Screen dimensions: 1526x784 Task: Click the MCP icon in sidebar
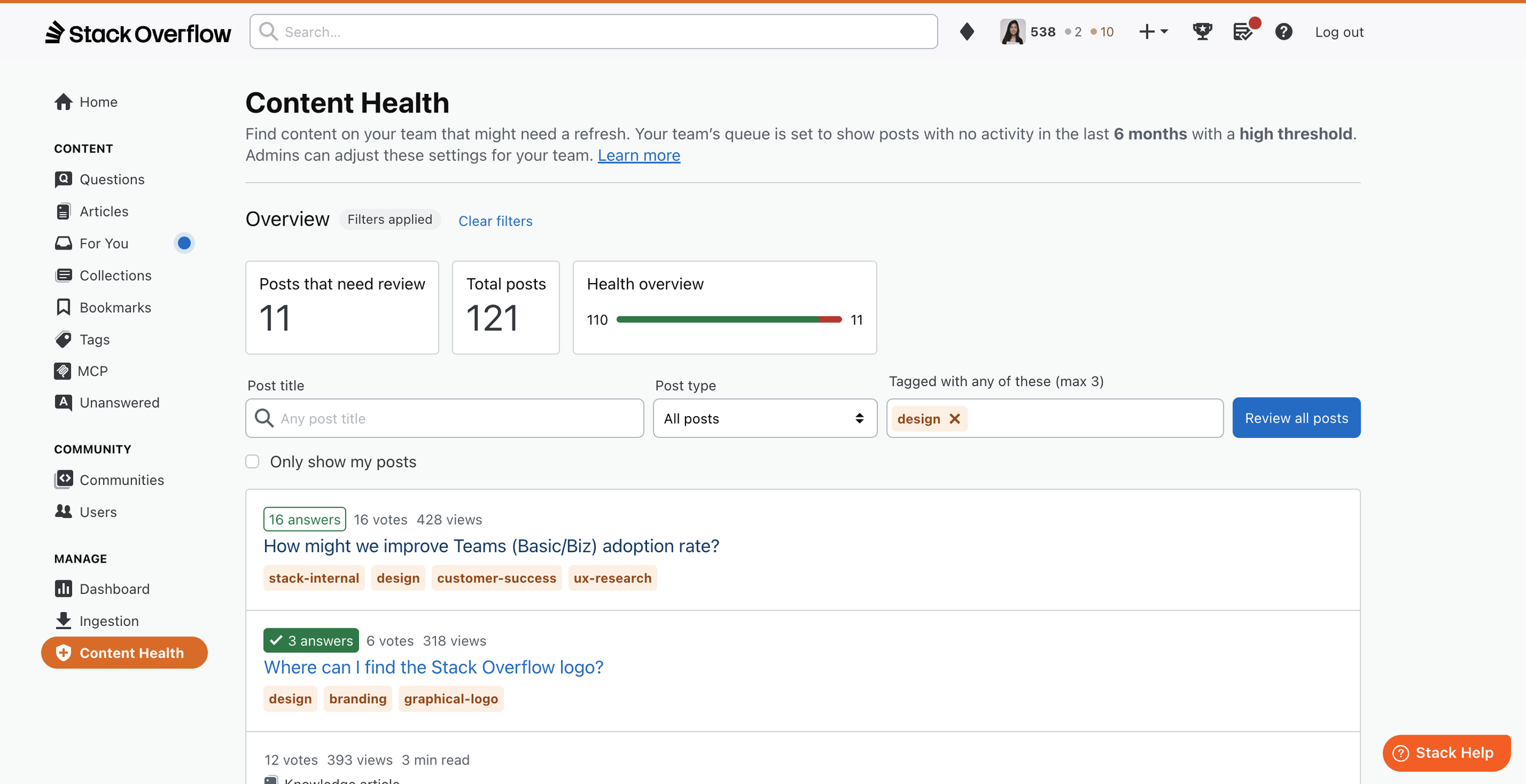(63, 371)
